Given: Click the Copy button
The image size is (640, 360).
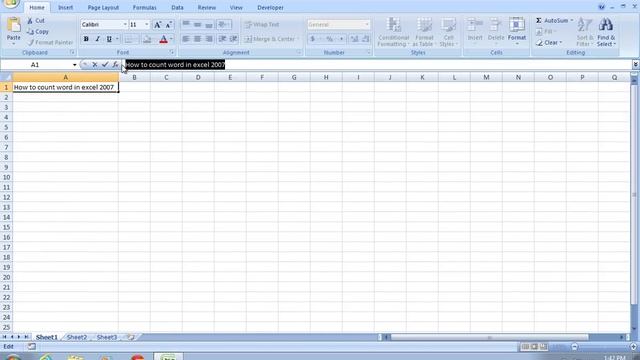Looking at the screenshot, I should (x=38, y=31).
